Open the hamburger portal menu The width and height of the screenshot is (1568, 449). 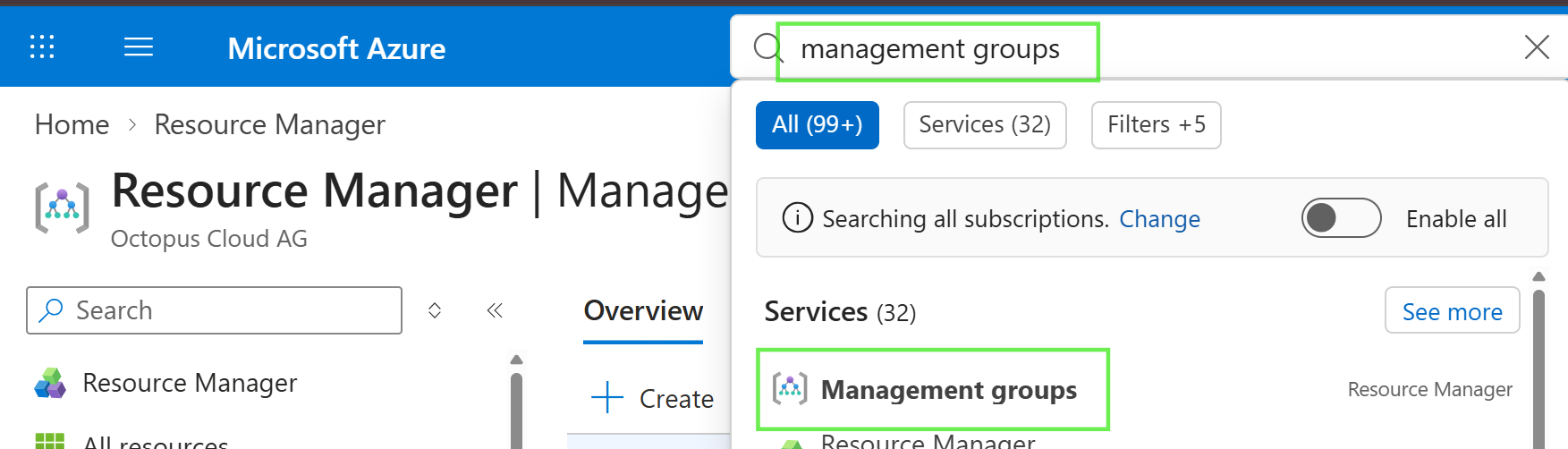pyautogui.click(x=139, y=47)
